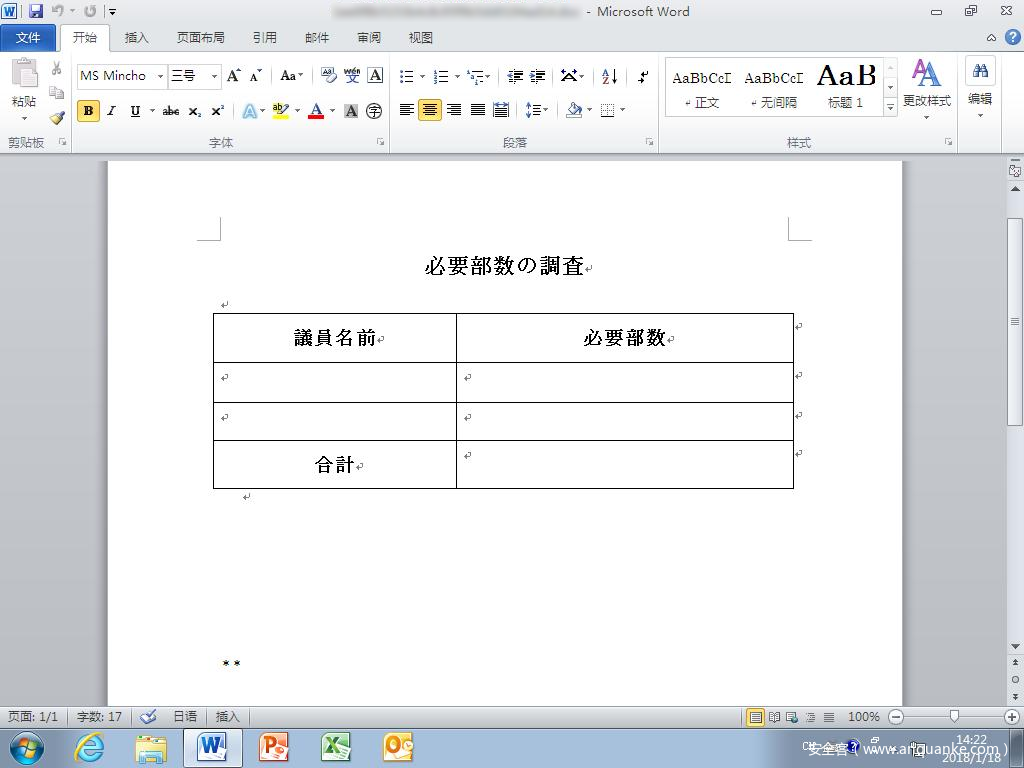Toggle center alignment button
Image resolution: width=1024 pixels, height=768 pixels.
coord(430,110)
